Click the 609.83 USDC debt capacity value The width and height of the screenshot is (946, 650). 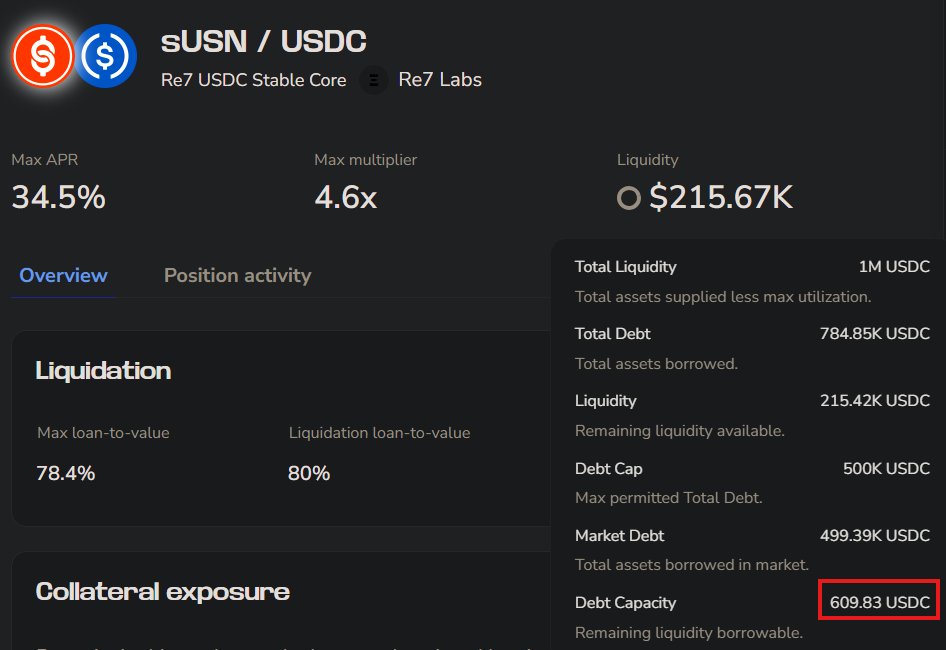880,602
